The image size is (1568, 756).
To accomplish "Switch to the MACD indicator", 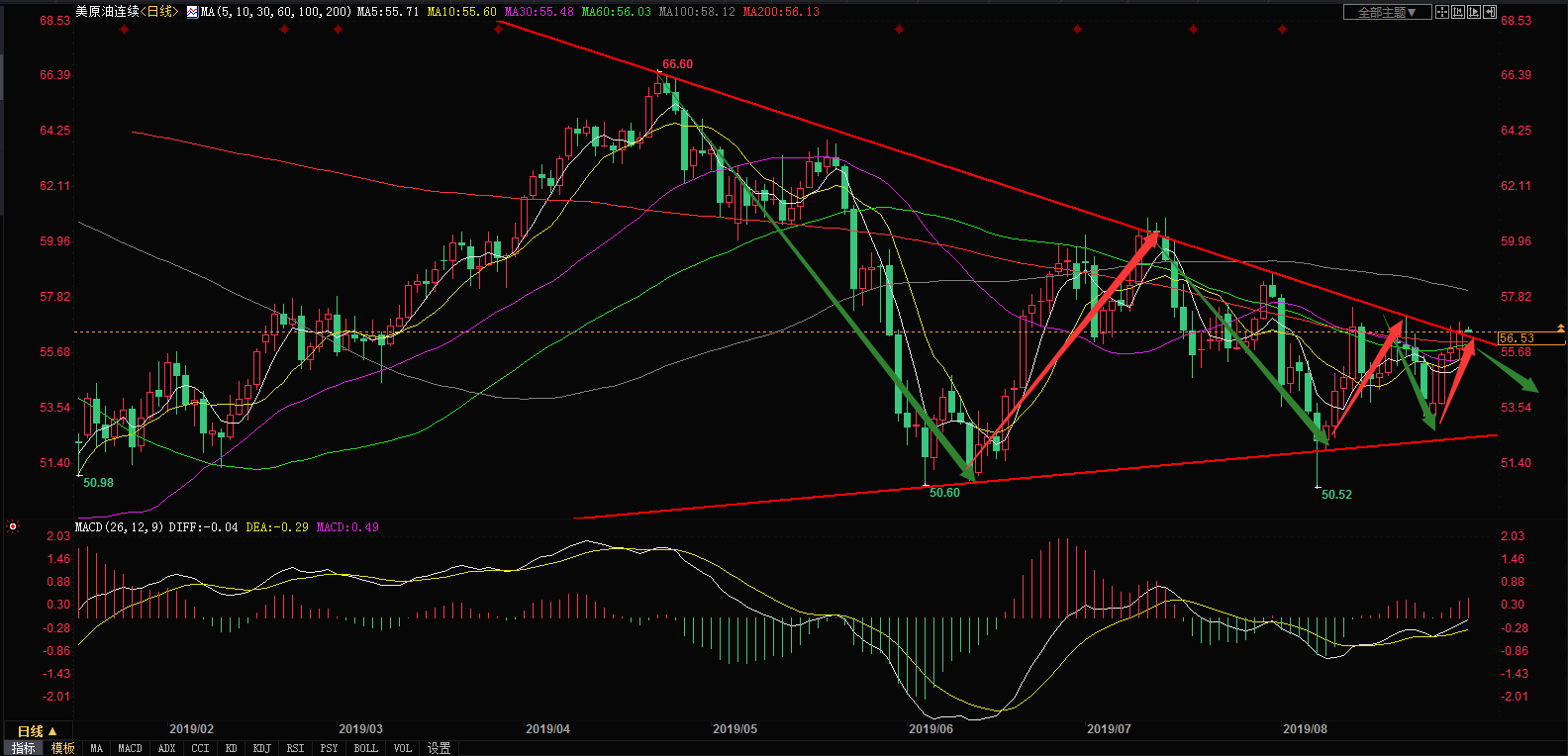I will tap(130, 748).
